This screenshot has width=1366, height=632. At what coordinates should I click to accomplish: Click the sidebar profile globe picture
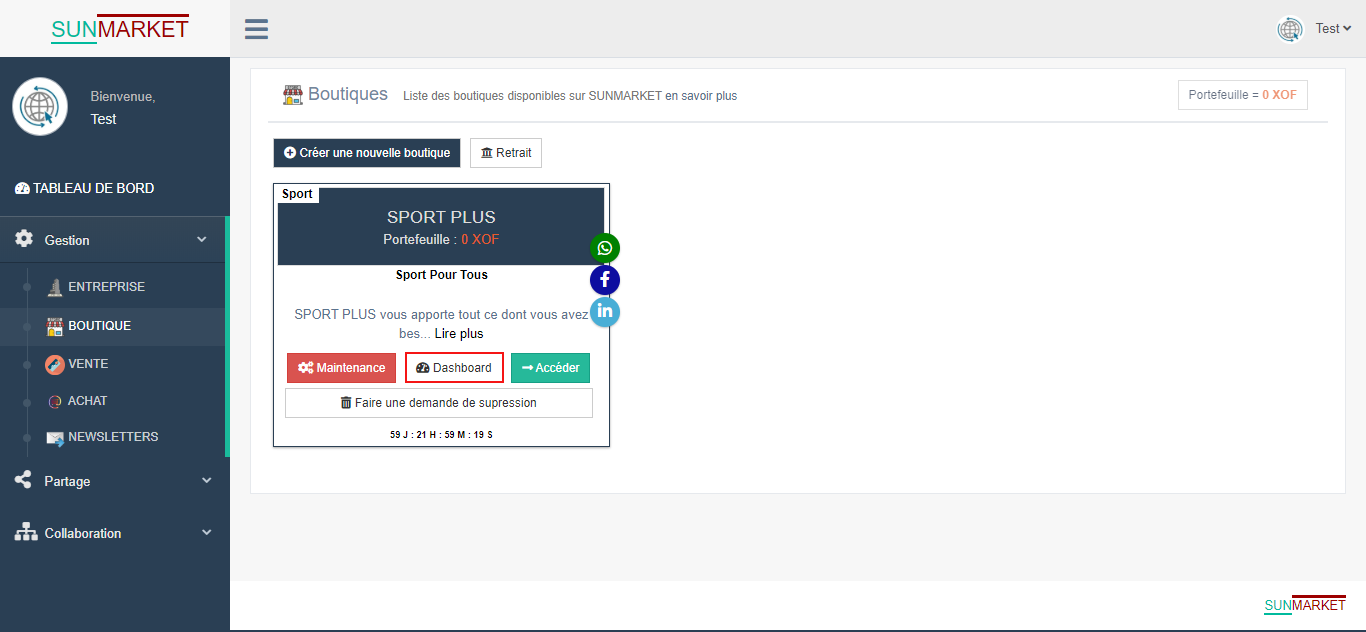(40, 106)
